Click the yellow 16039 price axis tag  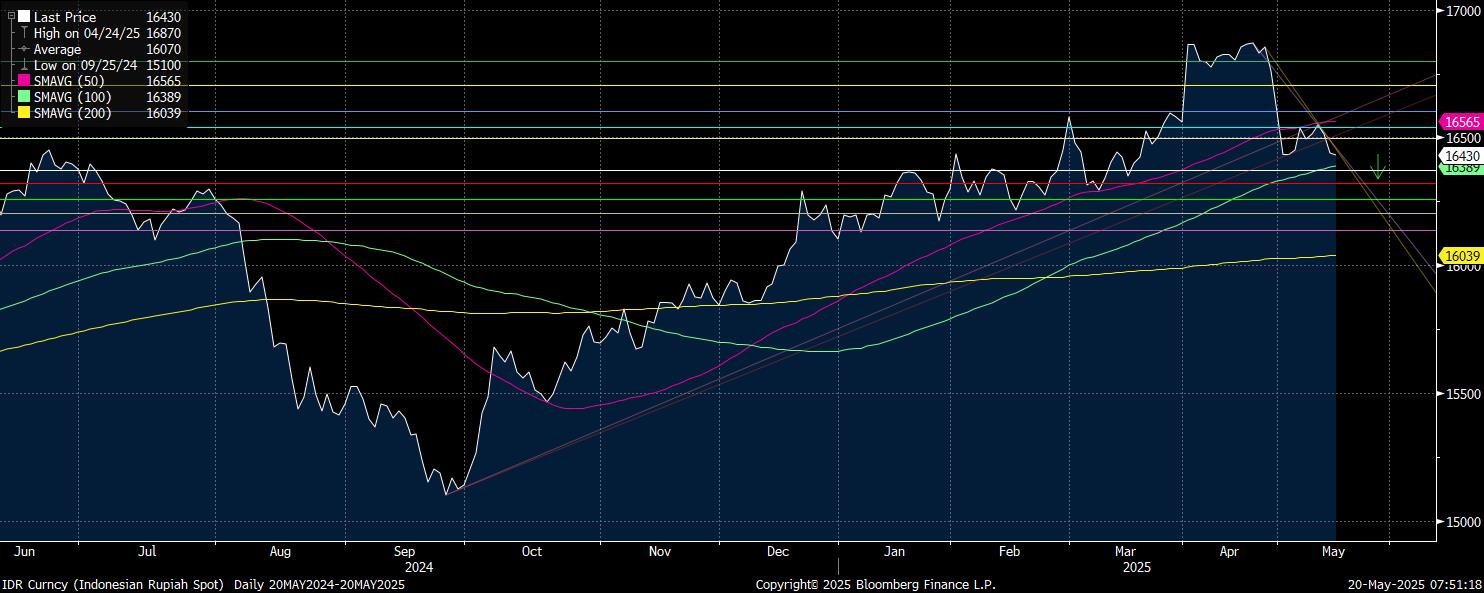(x=1459, y=256)
